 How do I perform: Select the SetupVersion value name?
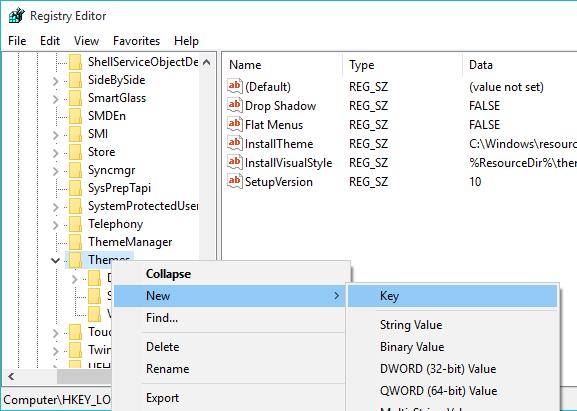point(279,182)
